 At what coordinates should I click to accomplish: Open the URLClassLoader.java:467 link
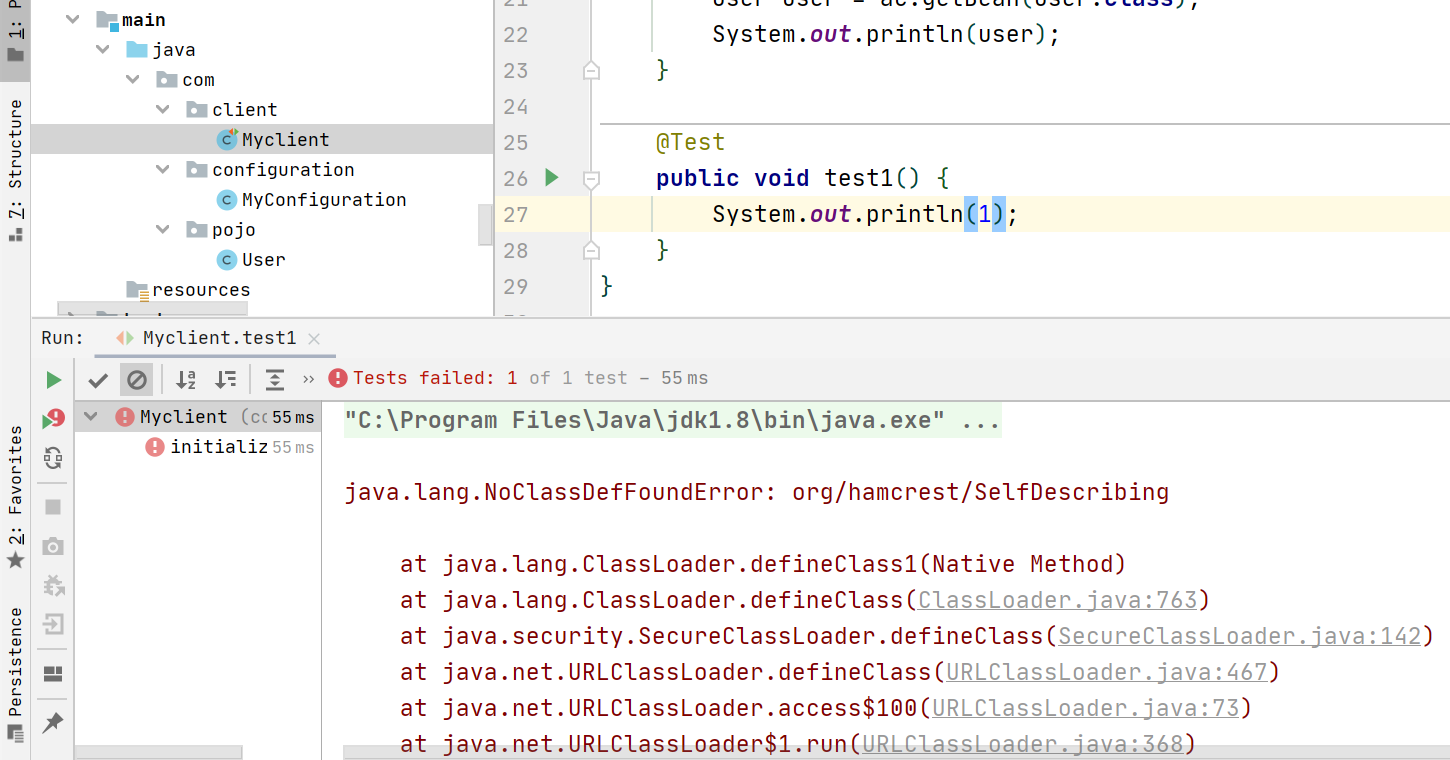(1106, 672)
